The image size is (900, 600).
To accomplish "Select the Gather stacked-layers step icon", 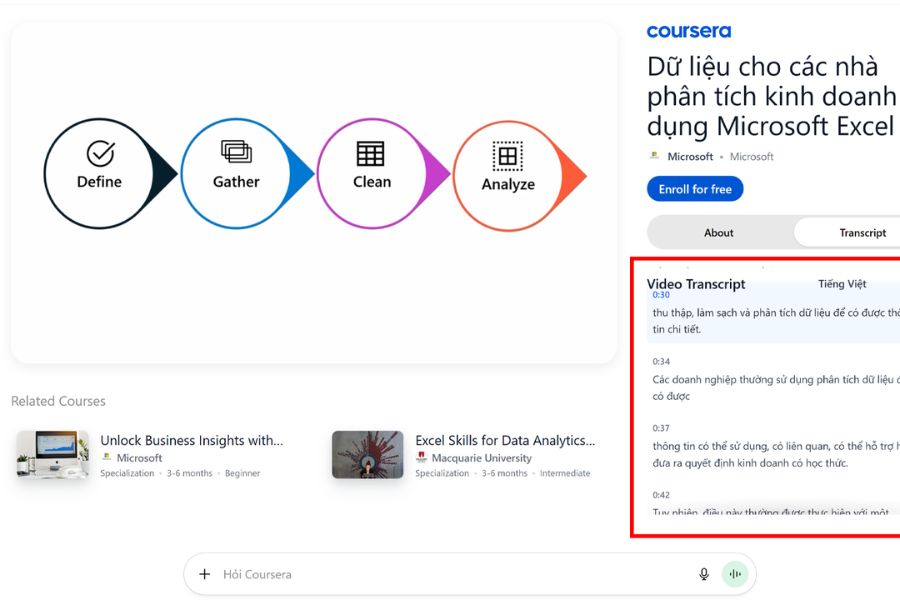I will [236, 152].
